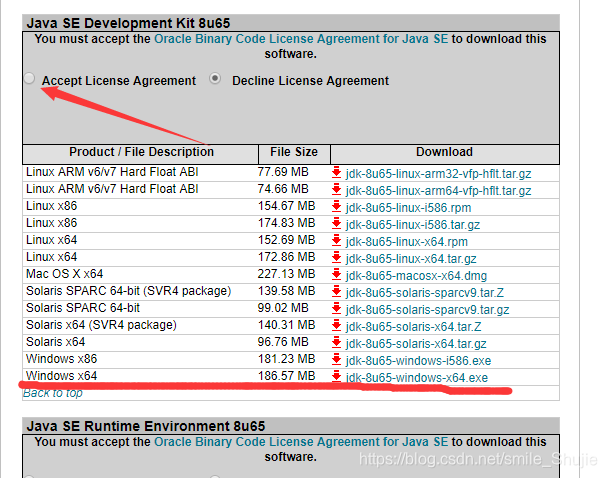This screenshot has height=478, width=607.
Task: Click the 'File Size' column header
Action: point(294,152)
